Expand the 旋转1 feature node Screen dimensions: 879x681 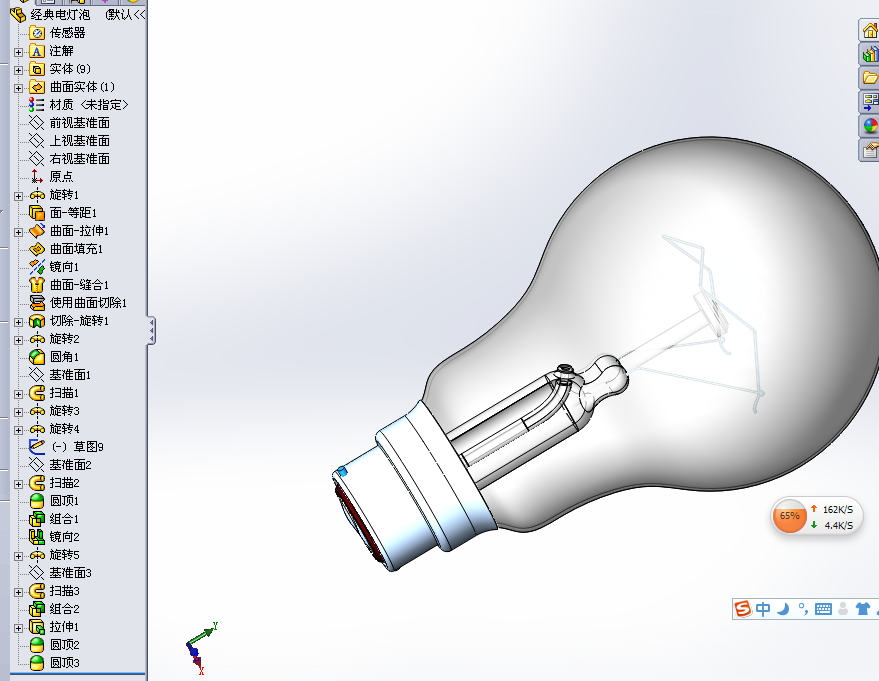[x=18, y=196]
